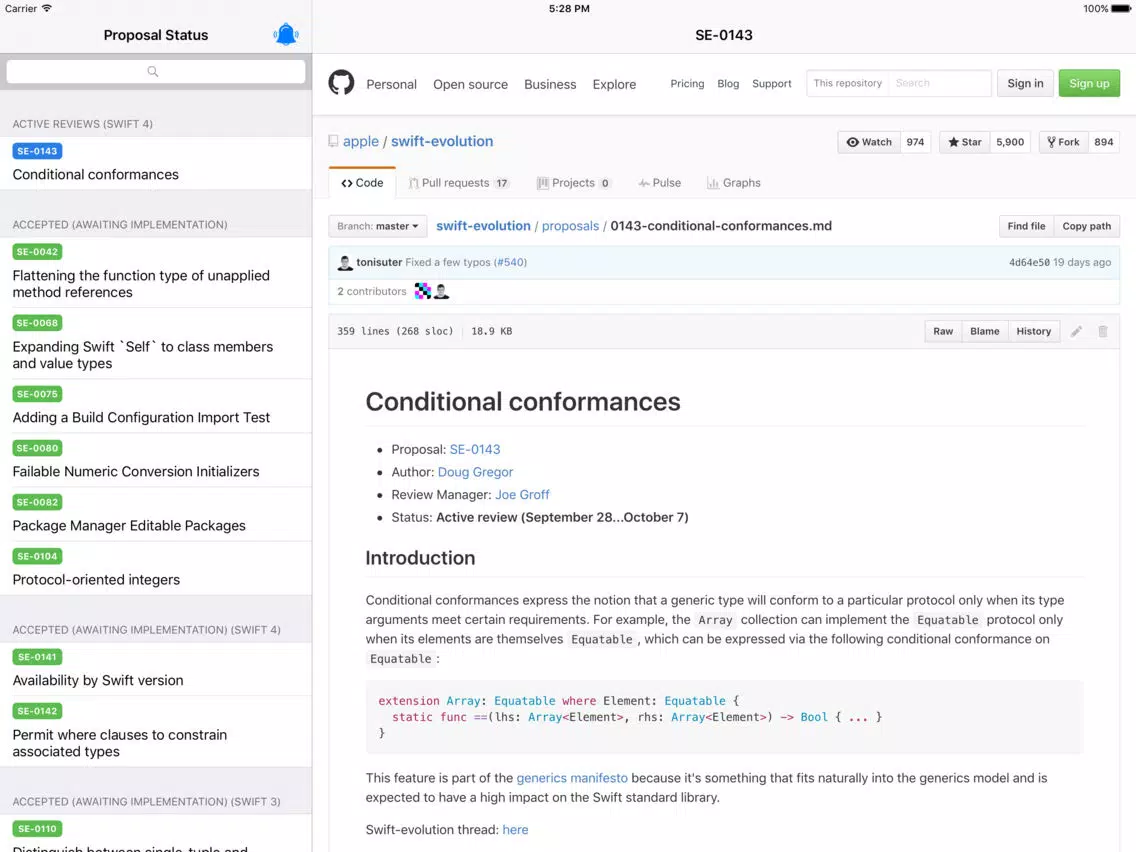Click the Copy path button

[x=1086, y=226]
